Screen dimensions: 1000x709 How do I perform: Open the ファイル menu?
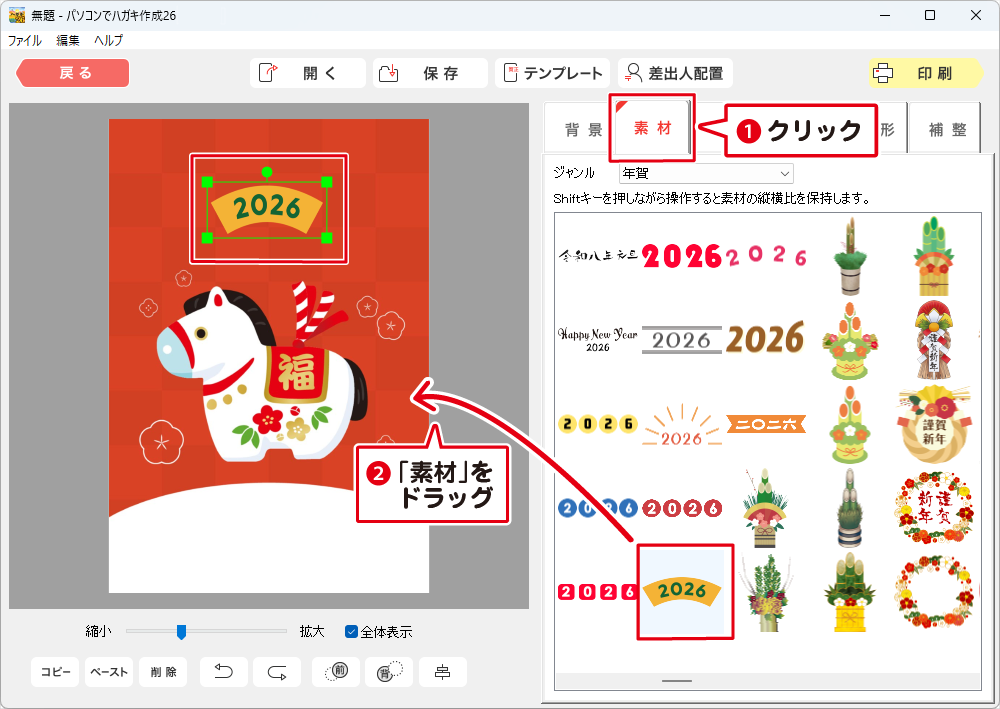(x=25, y=41)
